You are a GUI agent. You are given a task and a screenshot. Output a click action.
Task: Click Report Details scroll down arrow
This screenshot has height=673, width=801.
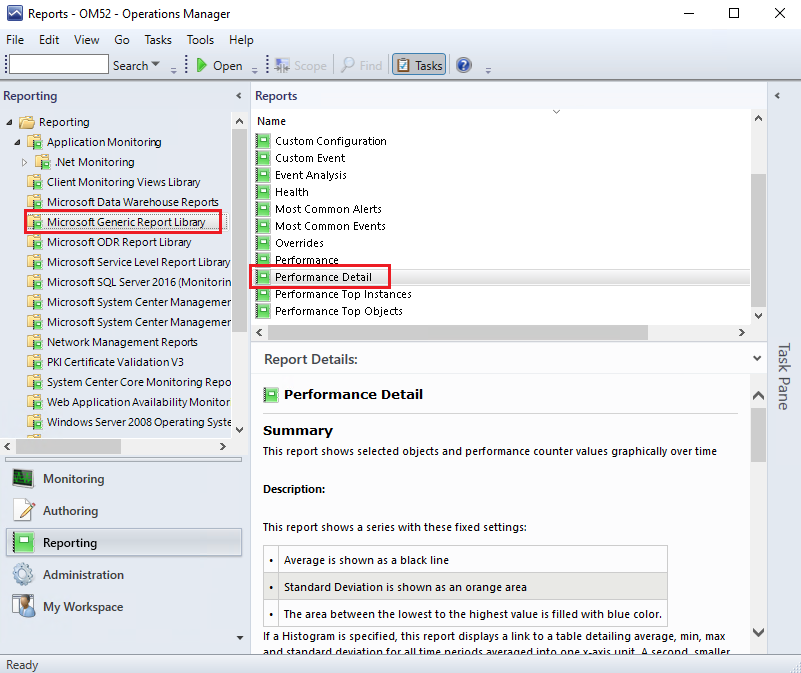759,633
